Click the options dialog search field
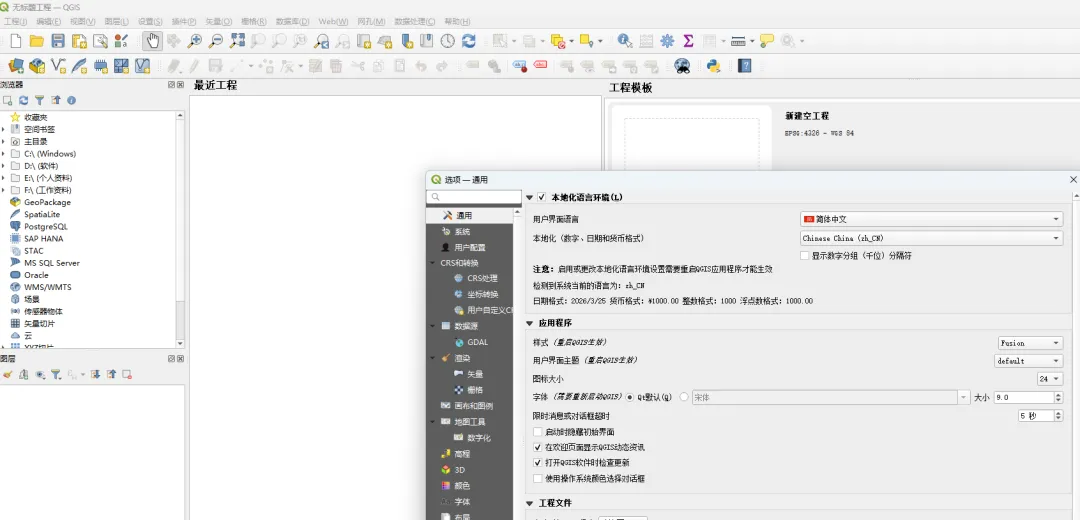This screenshot has width=1080, height=520. [475, 198]
